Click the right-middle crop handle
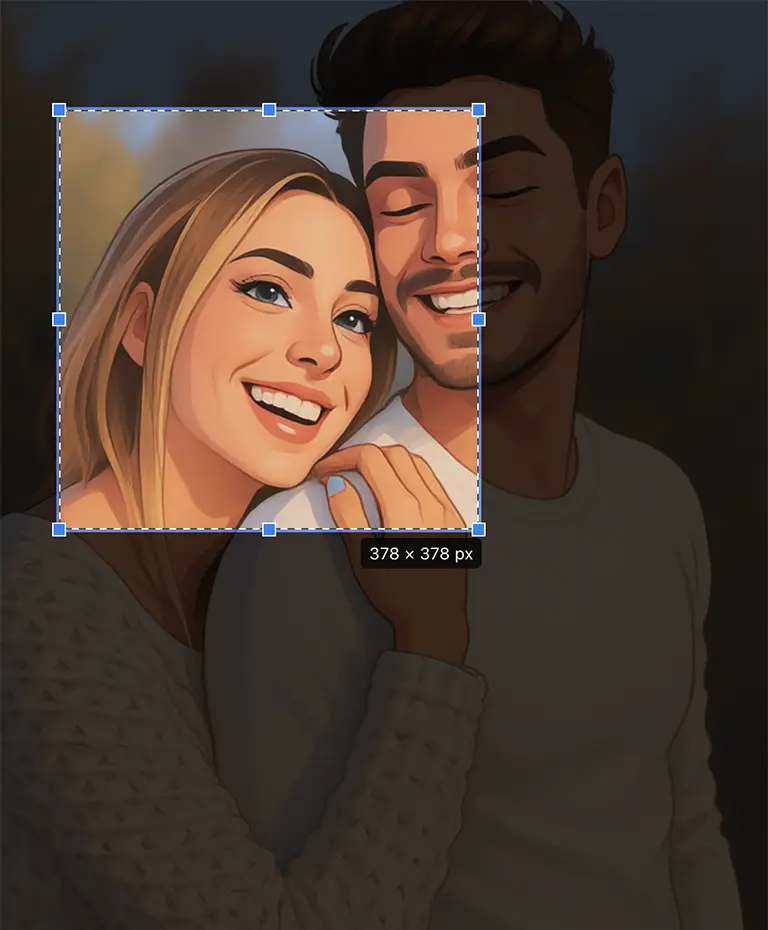 click(478, 319)
